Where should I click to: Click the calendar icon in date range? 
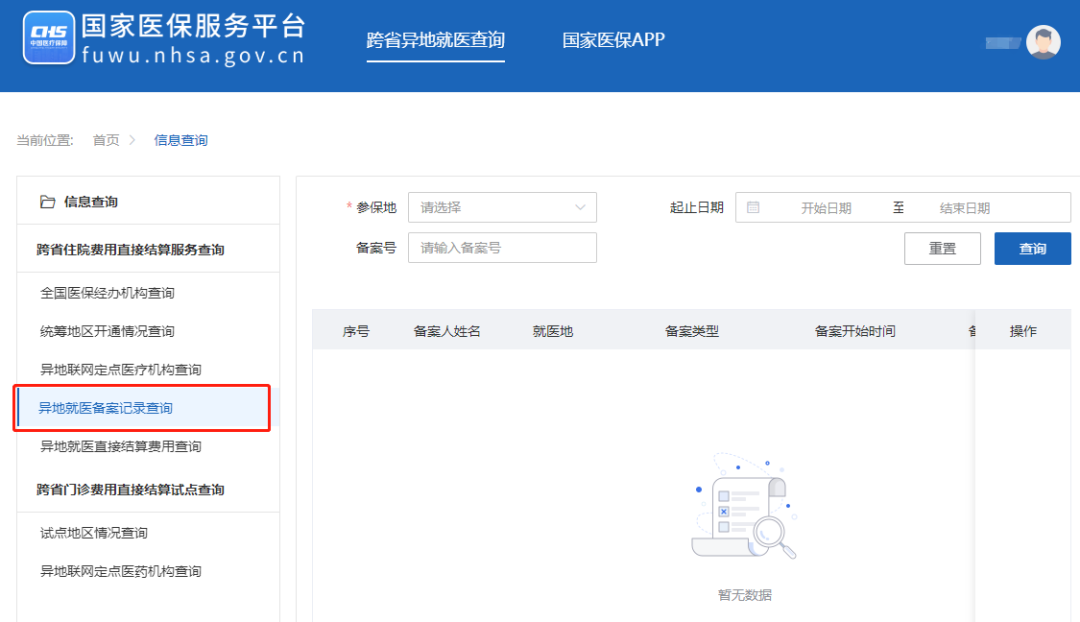(x=753, y=207)
